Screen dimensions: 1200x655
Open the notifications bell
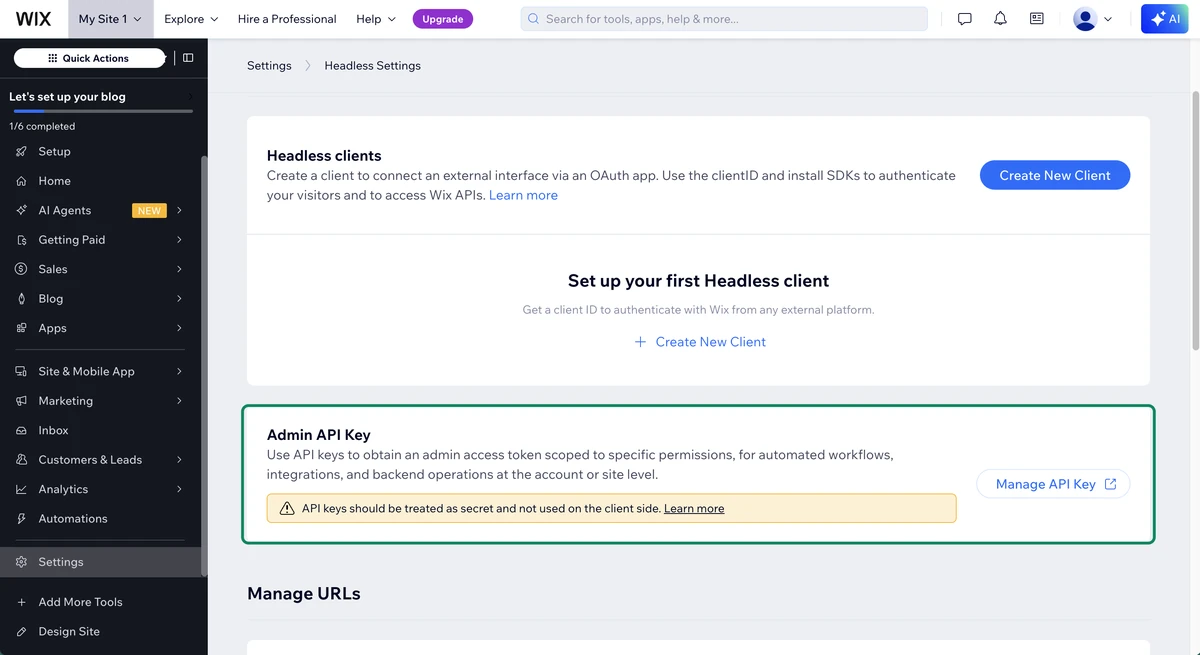coord(1000,19)
